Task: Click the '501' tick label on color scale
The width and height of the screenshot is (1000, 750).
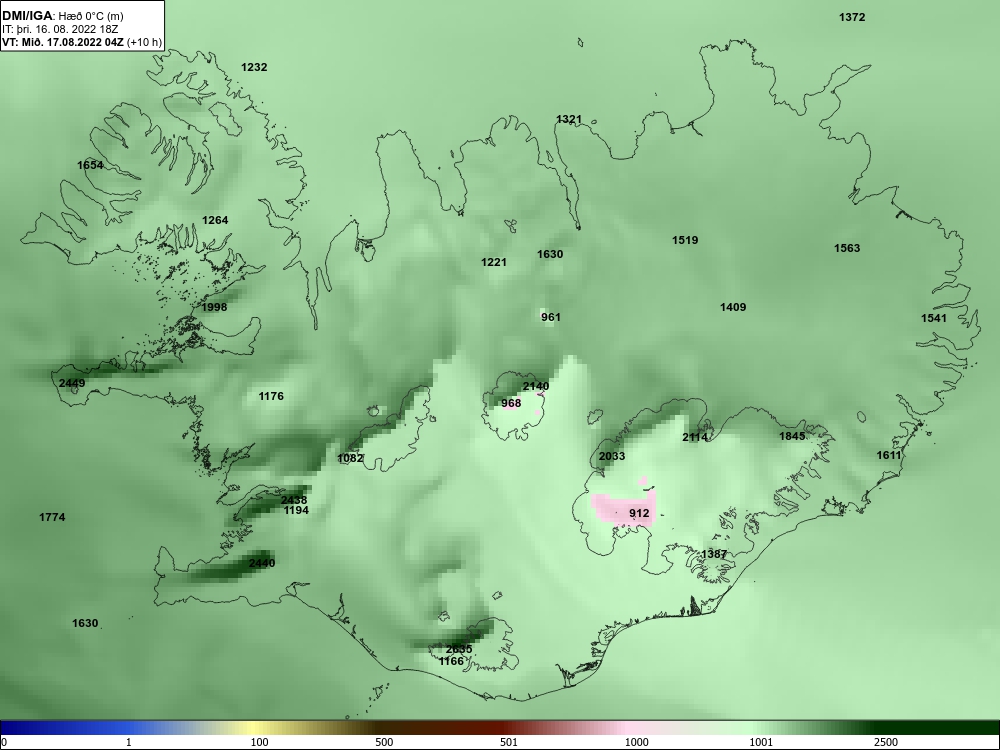Action: pos(509,742)
